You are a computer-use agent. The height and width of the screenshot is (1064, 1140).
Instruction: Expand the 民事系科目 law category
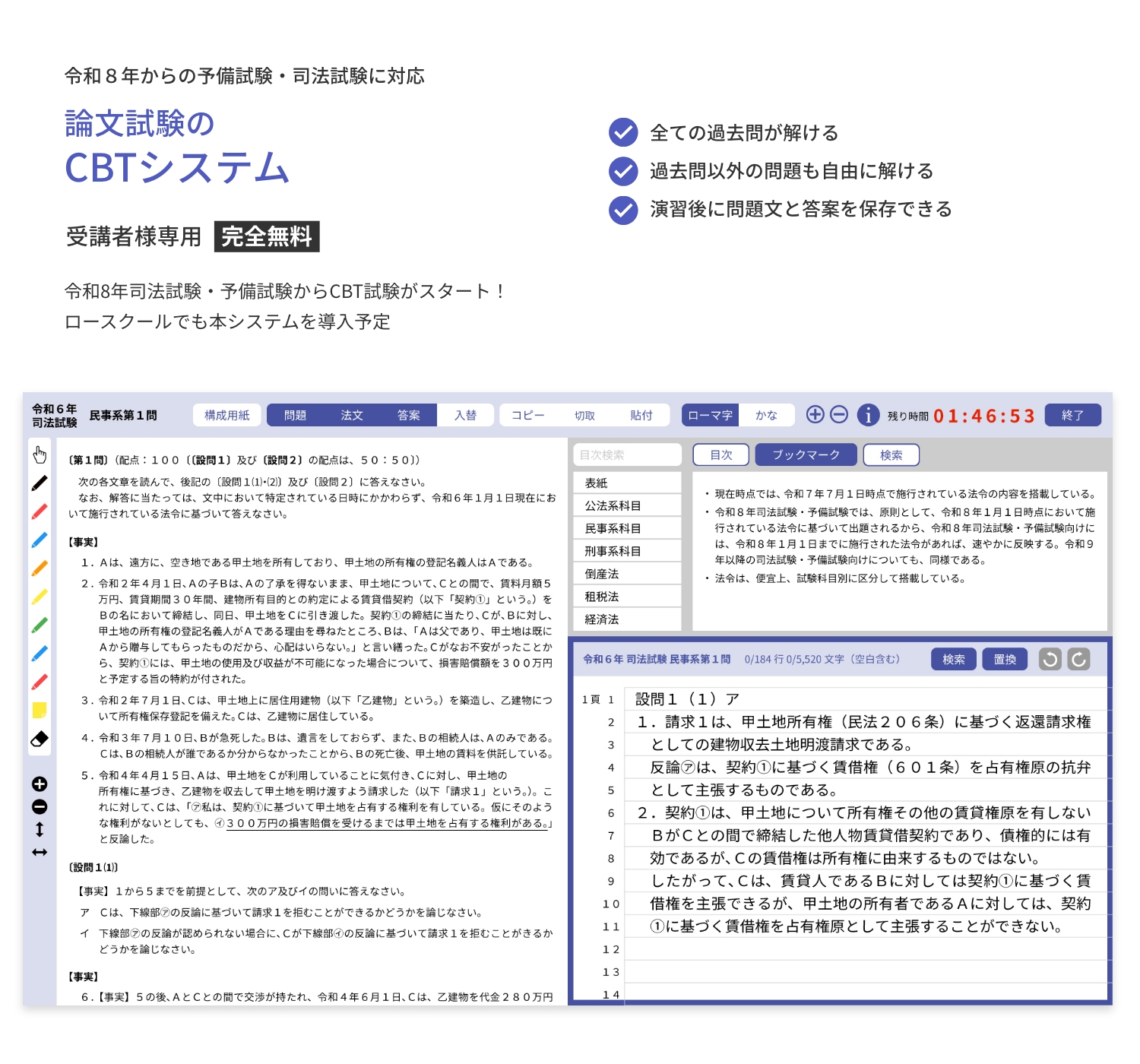pyautogui.click(x=613, y=528)
